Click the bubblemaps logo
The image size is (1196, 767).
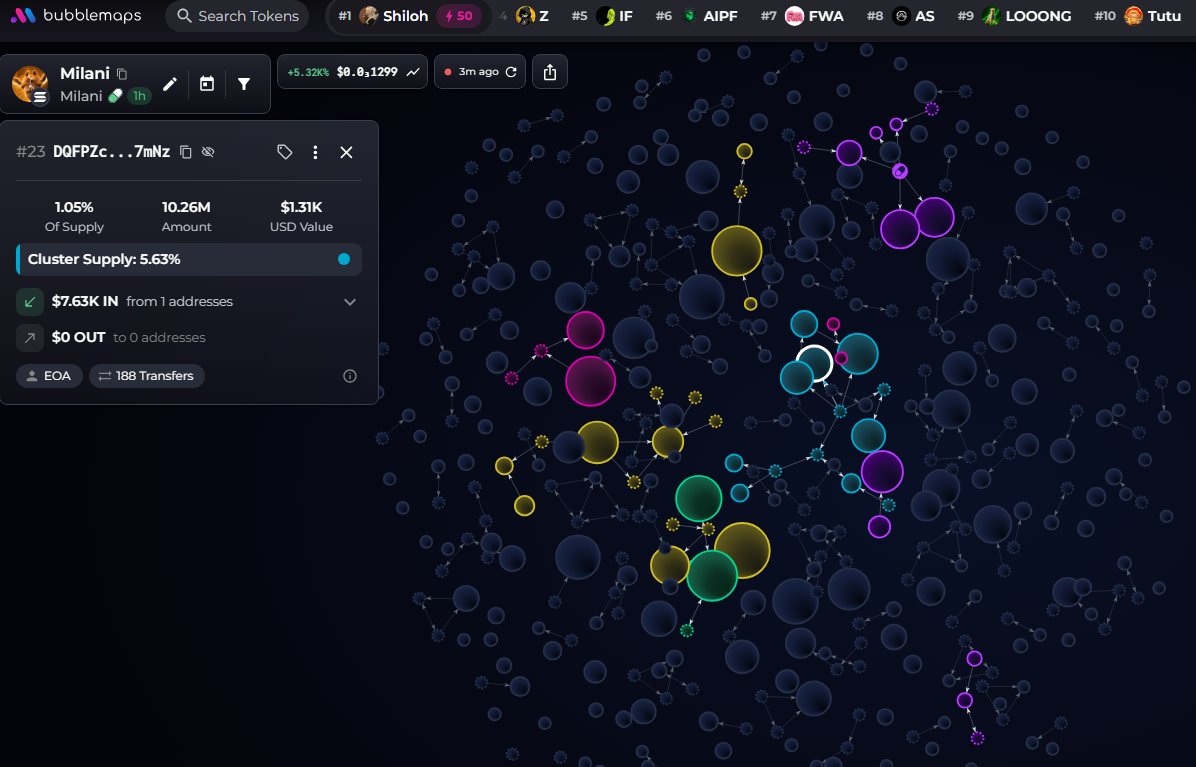76,15
